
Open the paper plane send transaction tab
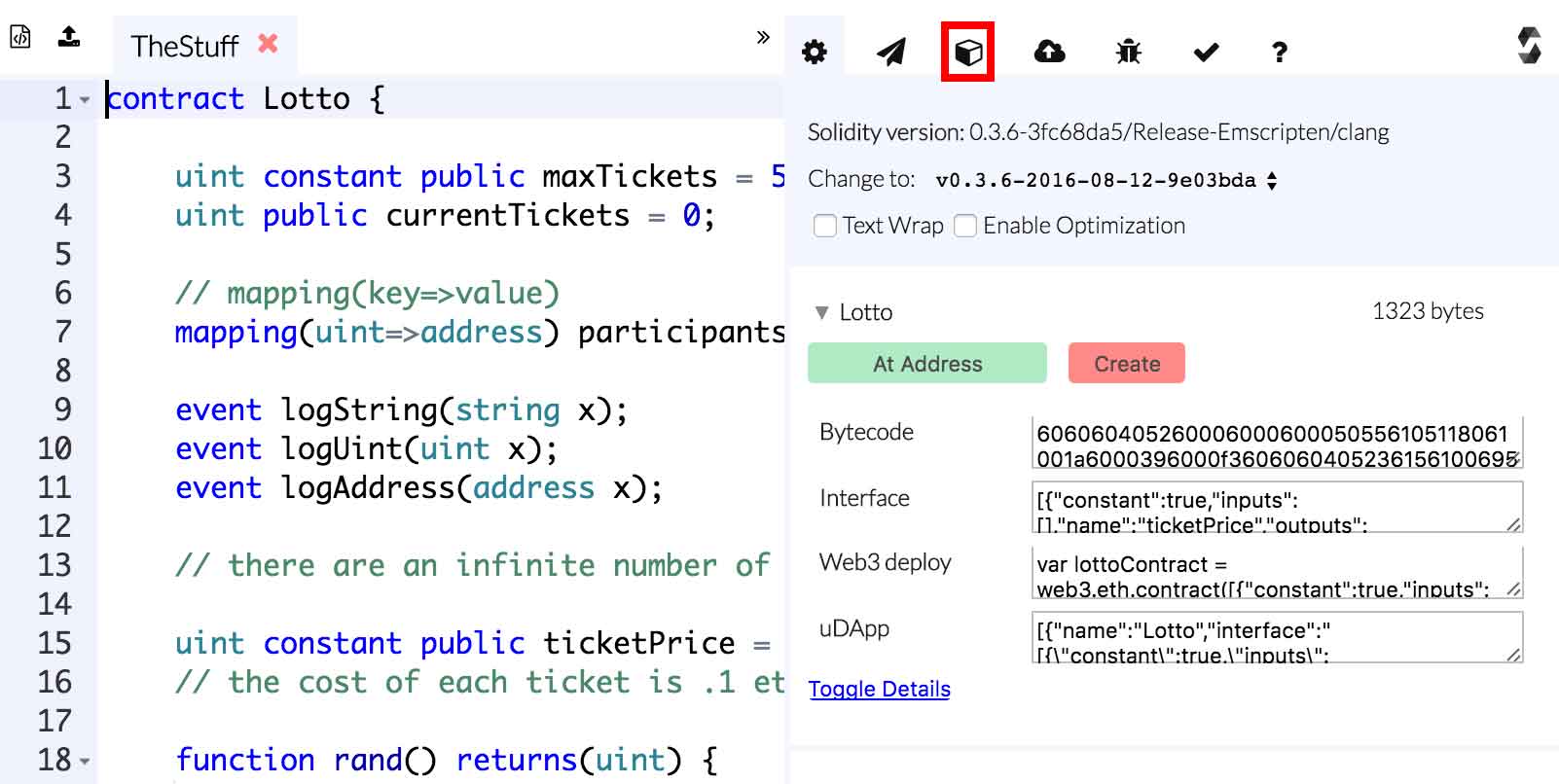pos(890,52)
